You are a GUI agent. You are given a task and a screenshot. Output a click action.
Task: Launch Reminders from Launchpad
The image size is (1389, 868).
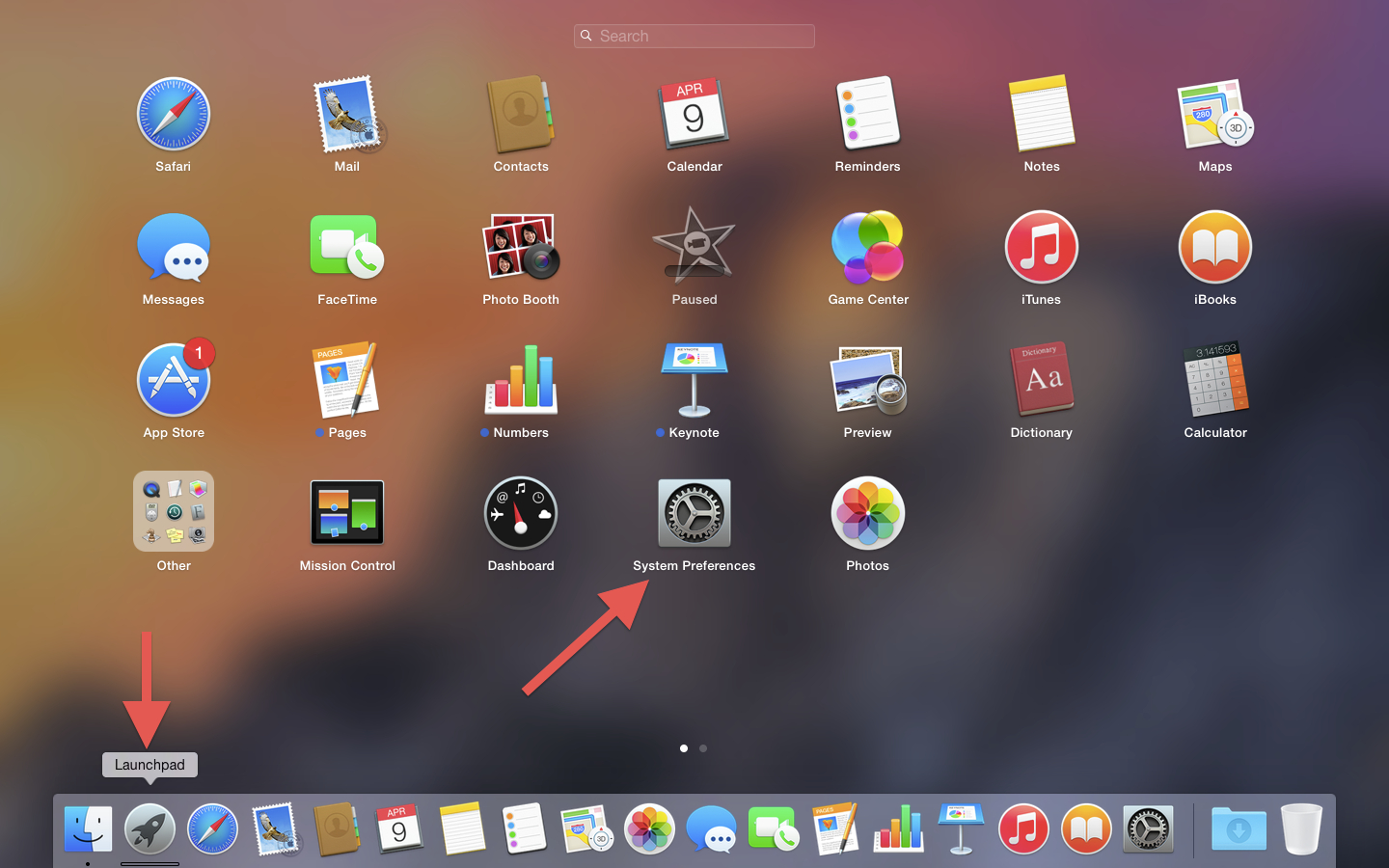(868, 115)
